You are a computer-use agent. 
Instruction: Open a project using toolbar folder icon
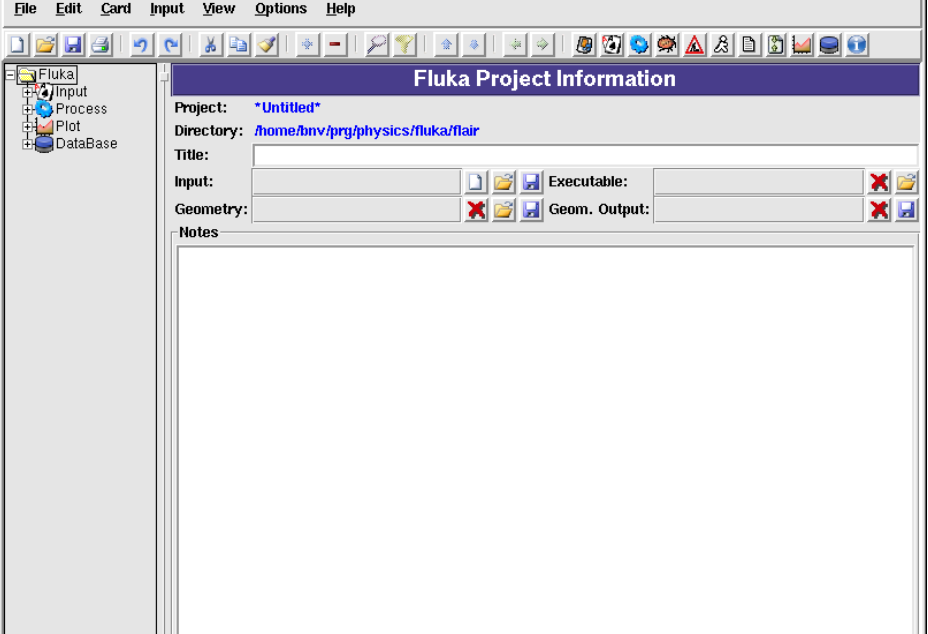coord(46,44)
